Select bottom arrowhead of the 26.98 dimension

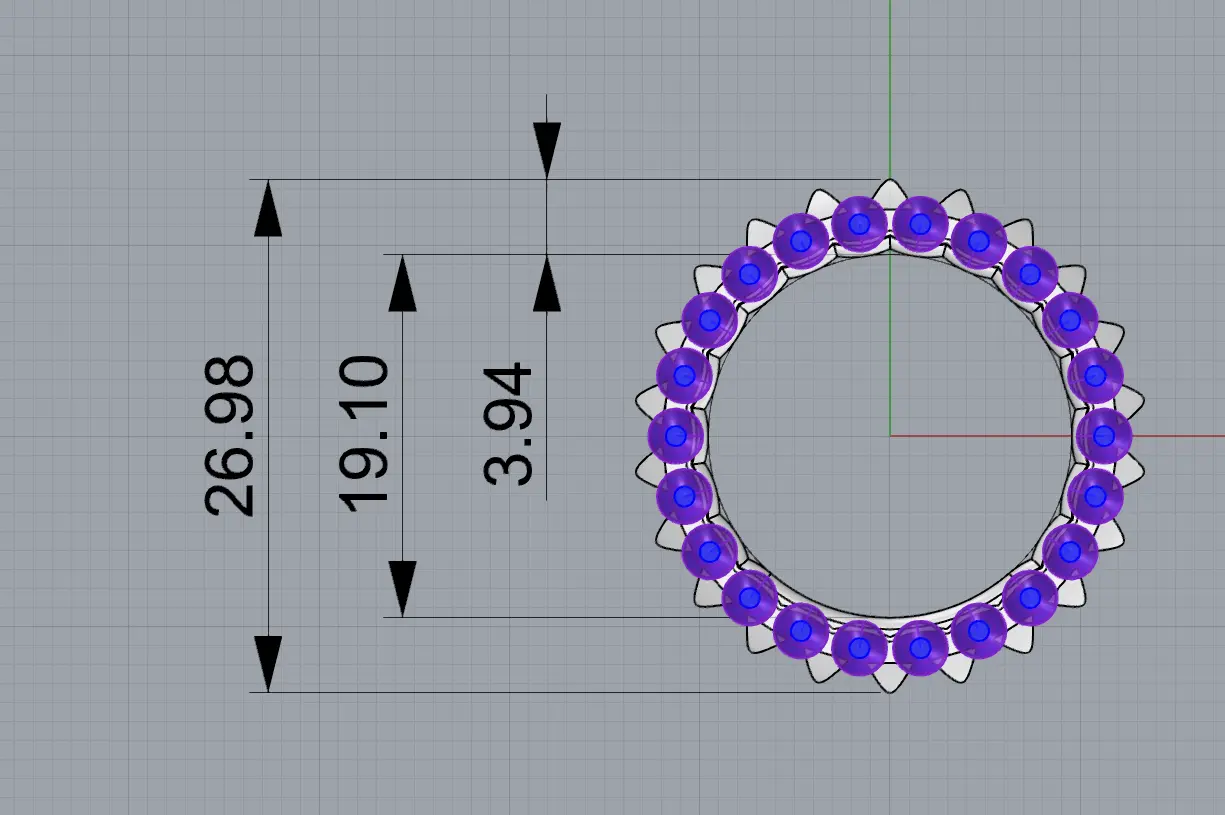pyautogui.click(x=268, y=662)
